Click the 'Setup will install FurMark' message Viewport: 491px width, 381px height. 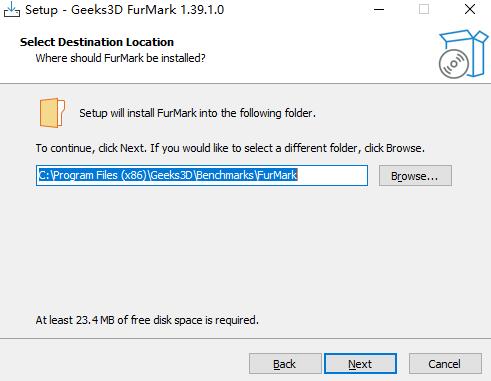tap(197, 113)
